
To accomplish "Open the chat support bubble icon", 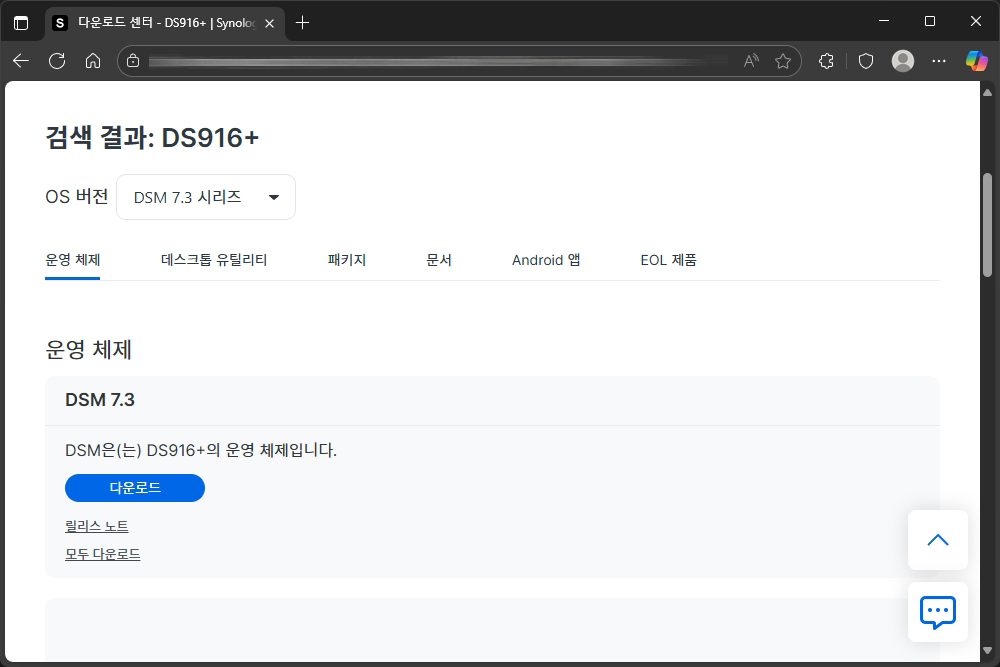I will point(938,612).
